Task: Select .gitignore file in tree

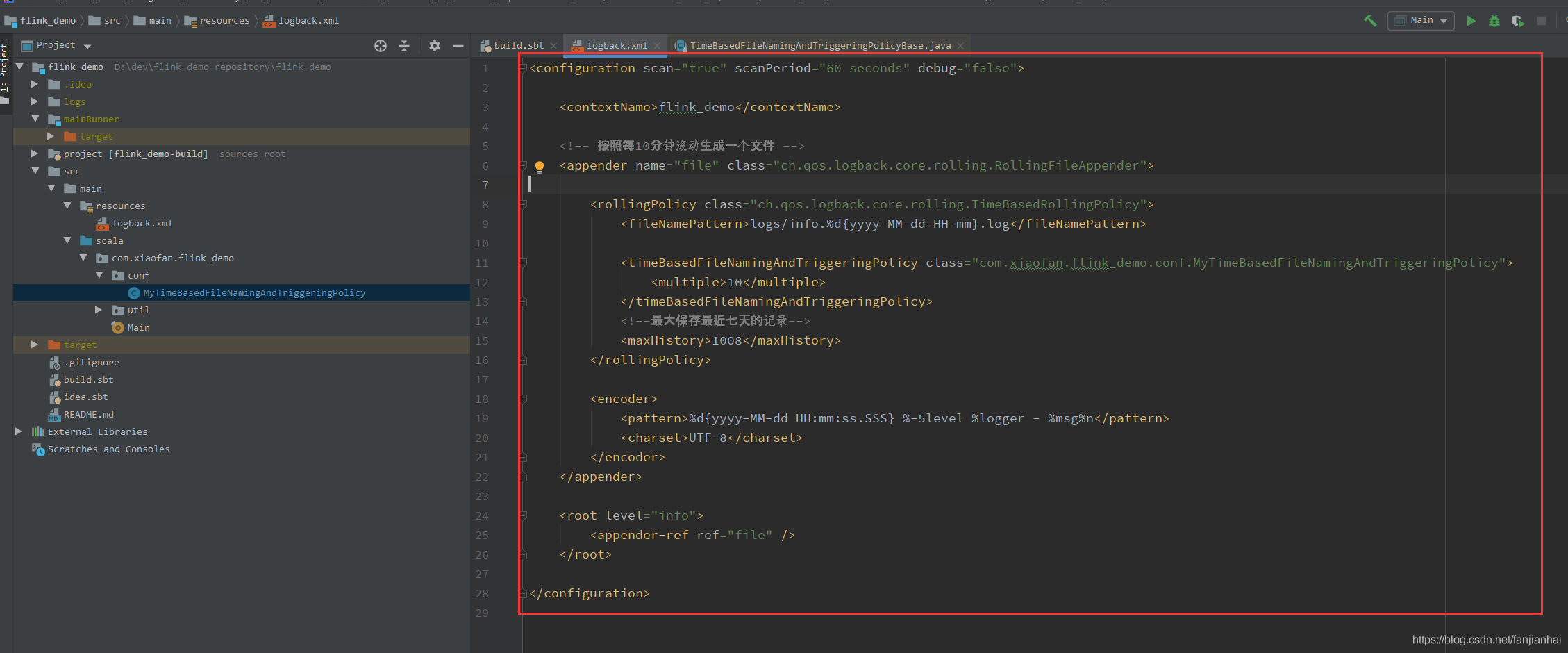Action: (91, 363)
